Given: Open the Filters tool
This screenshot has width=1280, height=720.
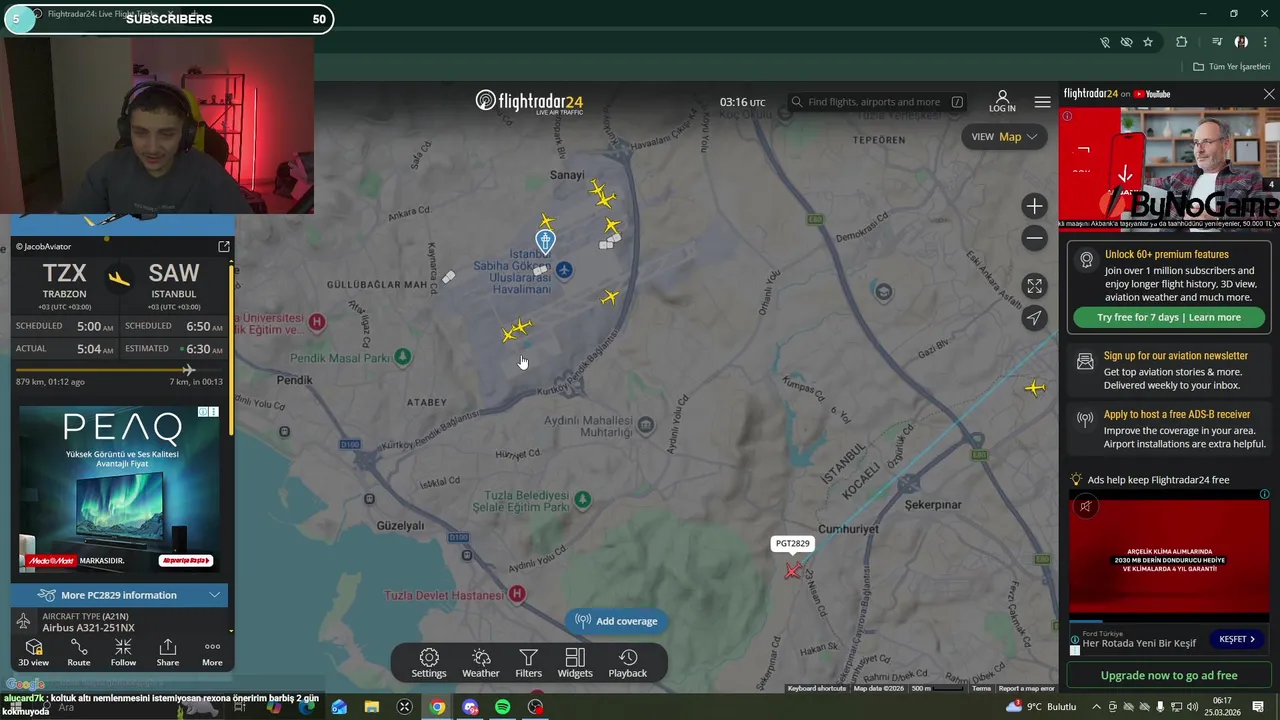Looking at the screenshot, I should [x=529, y=663].
